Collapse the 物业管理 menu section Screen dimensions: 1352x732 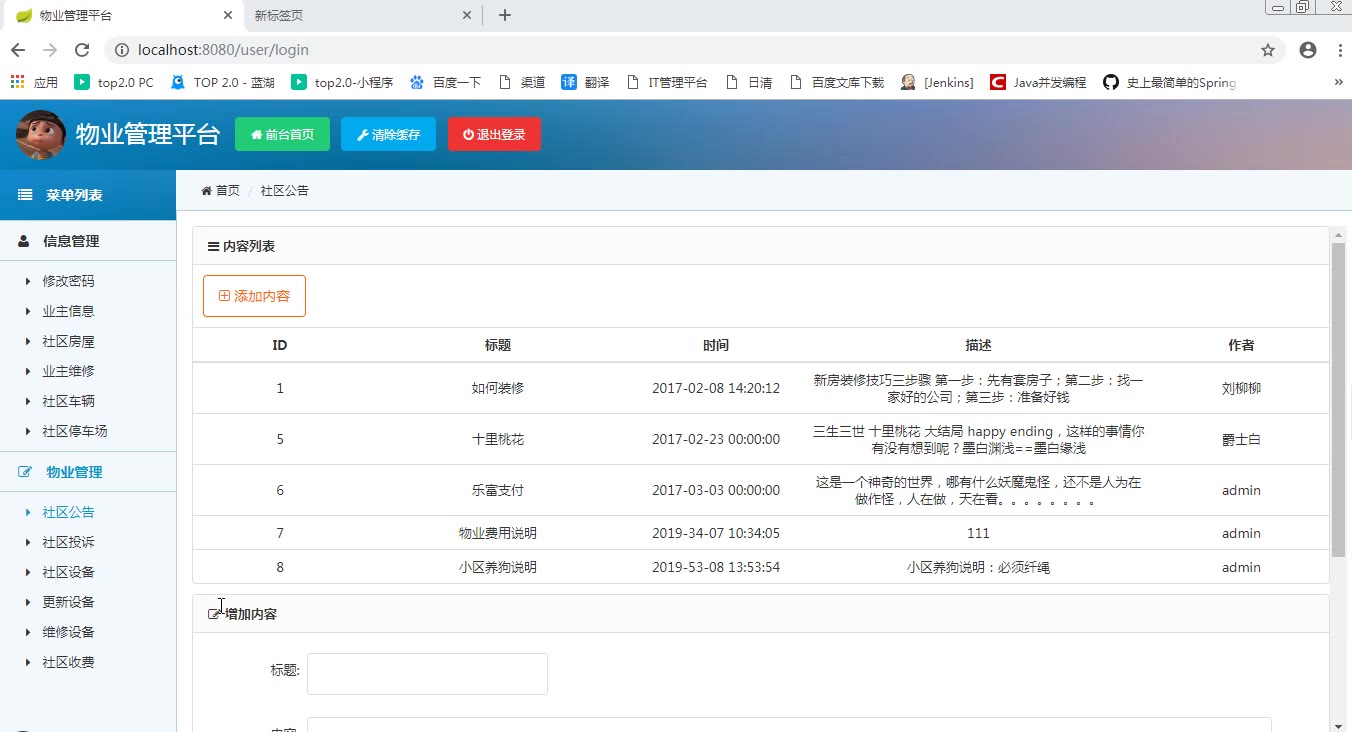pos(73,472)
